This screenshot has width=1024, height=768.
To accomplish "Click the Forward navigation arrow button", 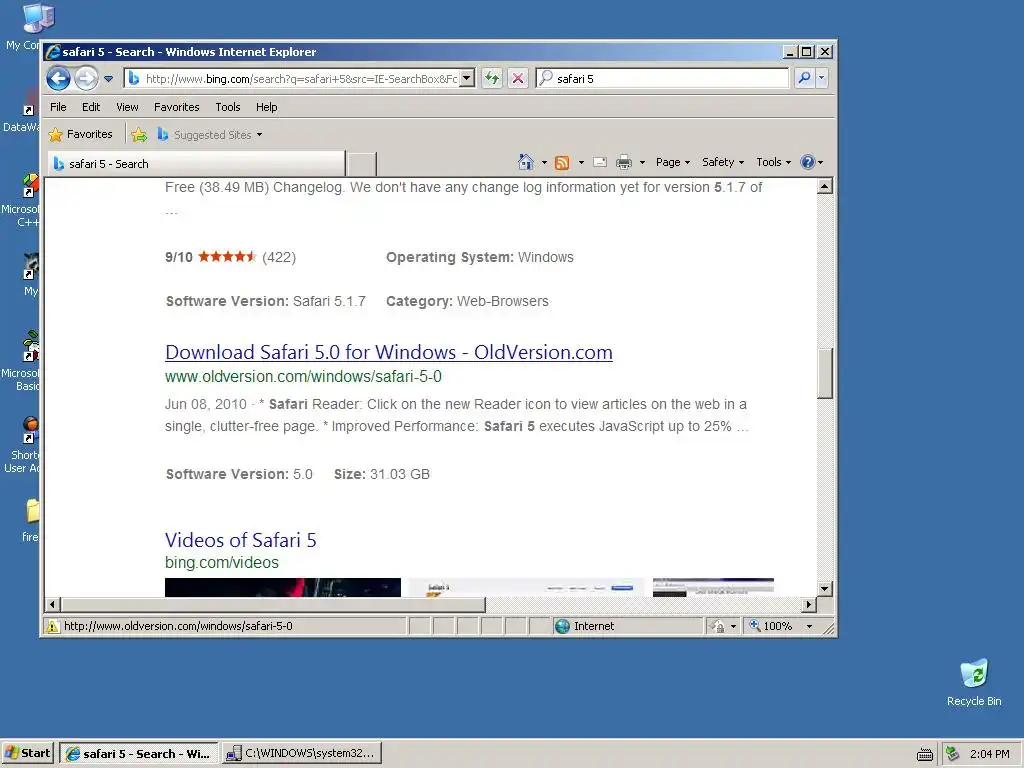I will tap(86, 79).
